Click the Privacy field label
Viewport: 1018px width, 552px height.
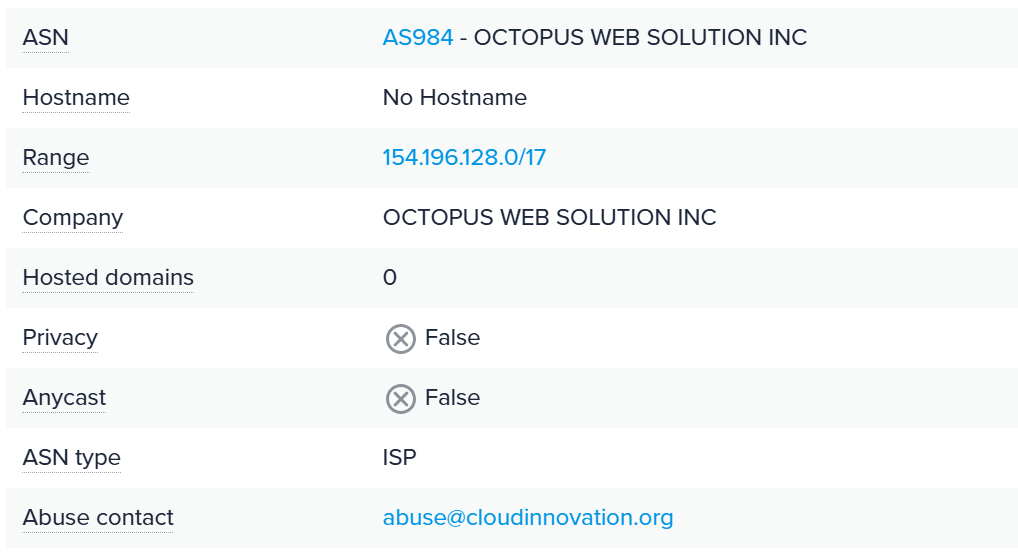[x=60, y=338]
